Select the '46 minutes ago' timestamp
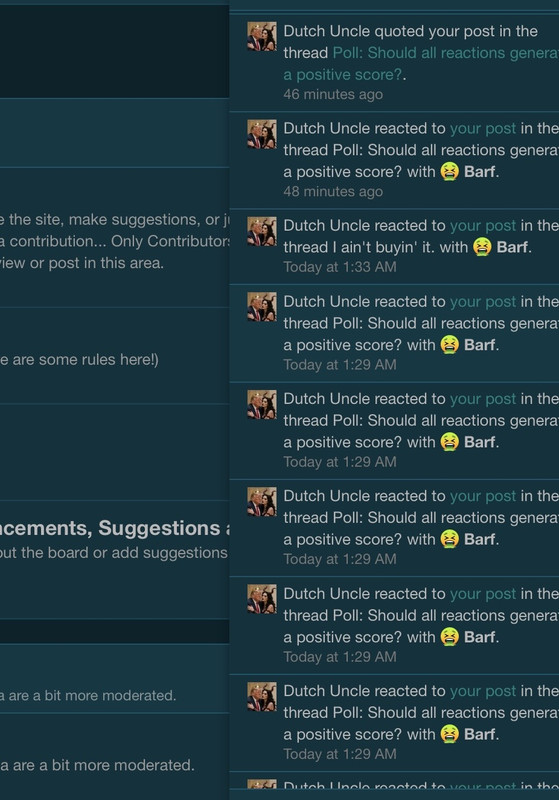This screenshot has height=800, width=559. (333, 94)
